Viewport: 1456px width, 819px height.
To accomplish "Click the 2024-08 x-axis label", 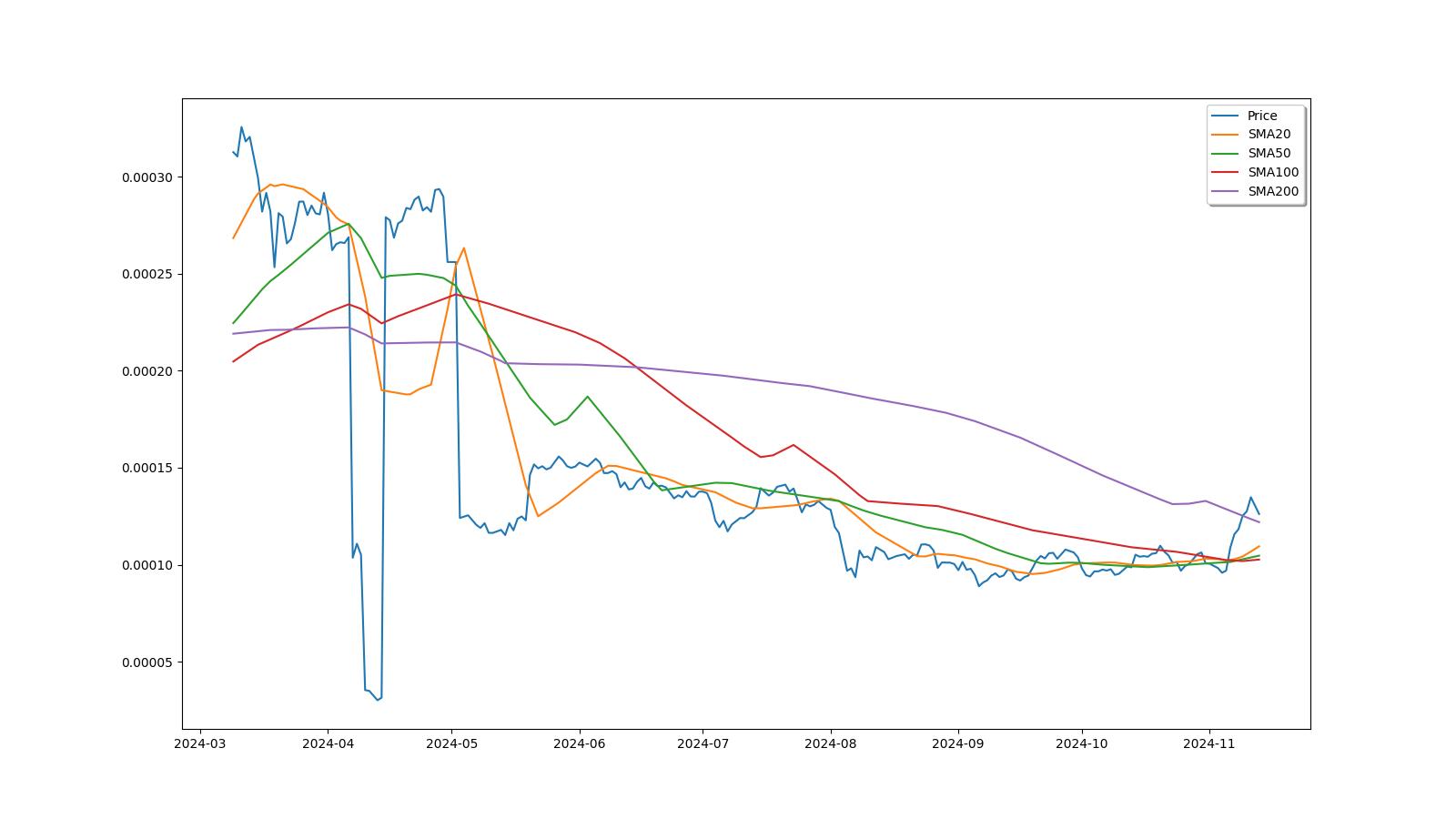I will (831, 743).
